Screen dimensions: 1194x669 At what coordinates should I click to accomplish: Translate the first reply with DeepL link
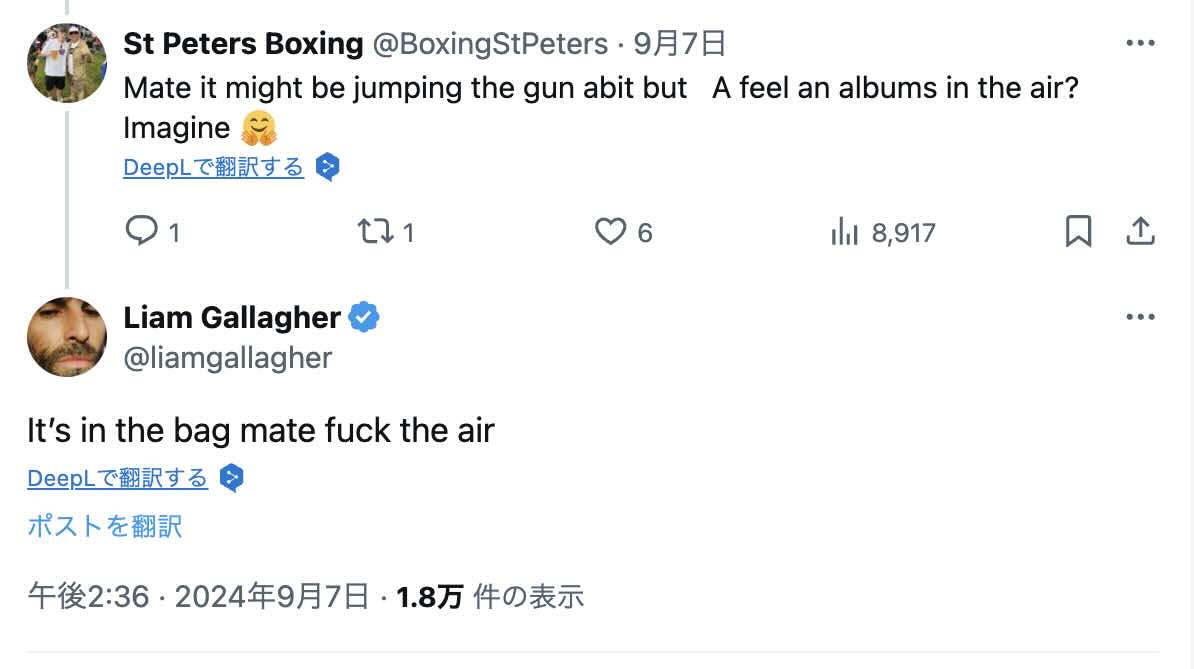(x=213, y=167)
